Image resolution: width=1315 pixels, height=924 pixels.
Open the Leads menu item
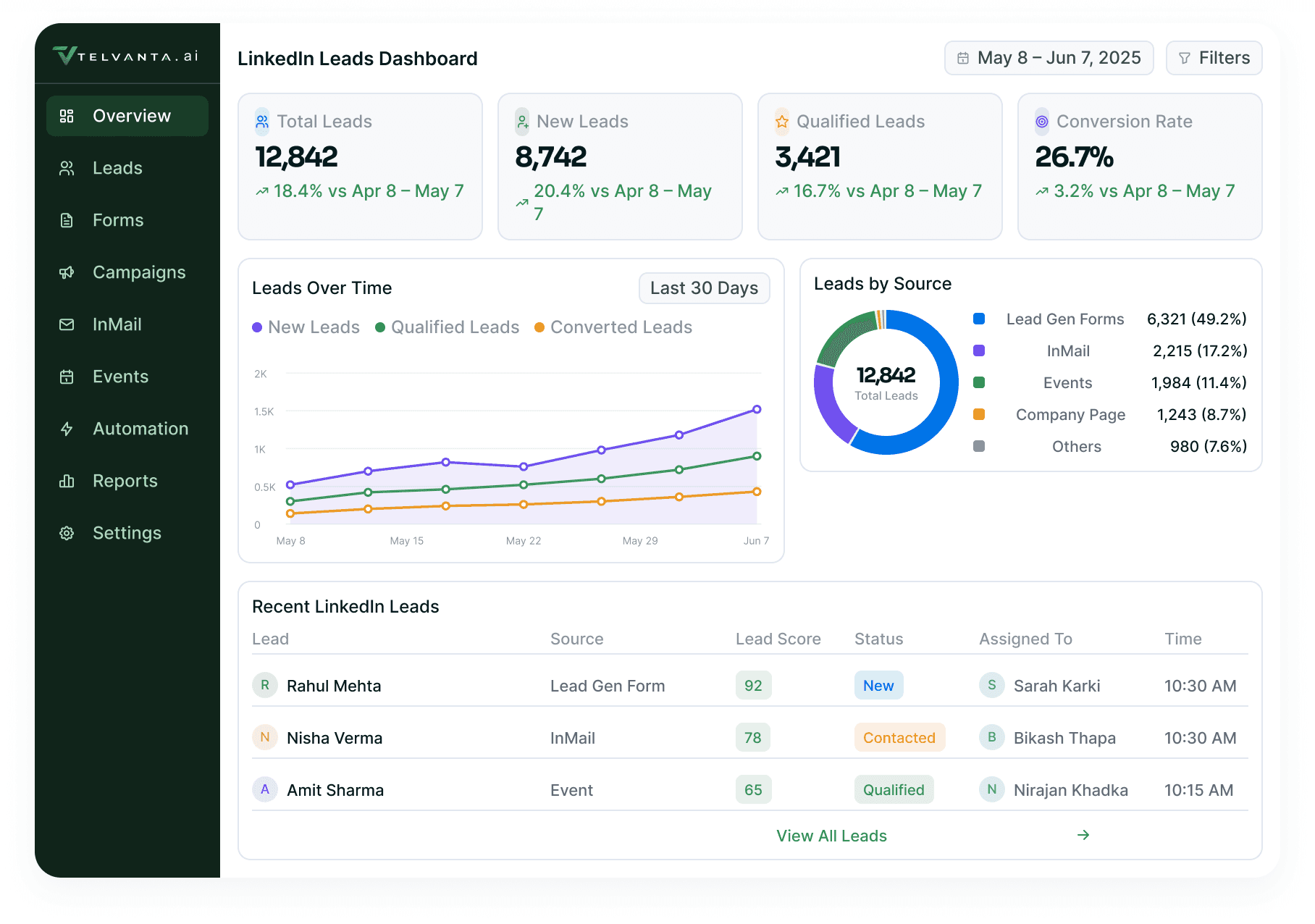point(127,168)
